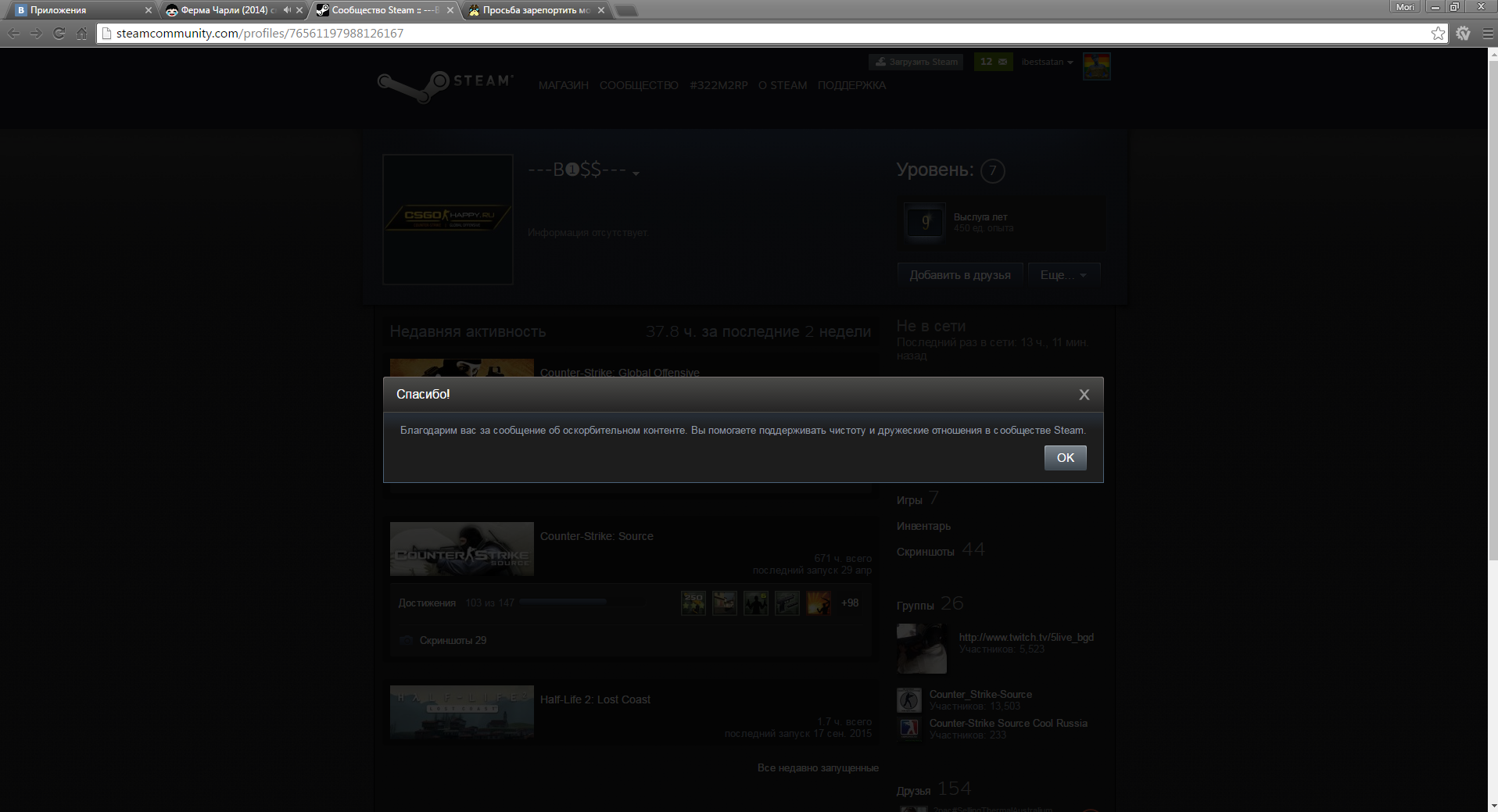
Task: Open the Mori Chrome profile button
Action: 1405,7
